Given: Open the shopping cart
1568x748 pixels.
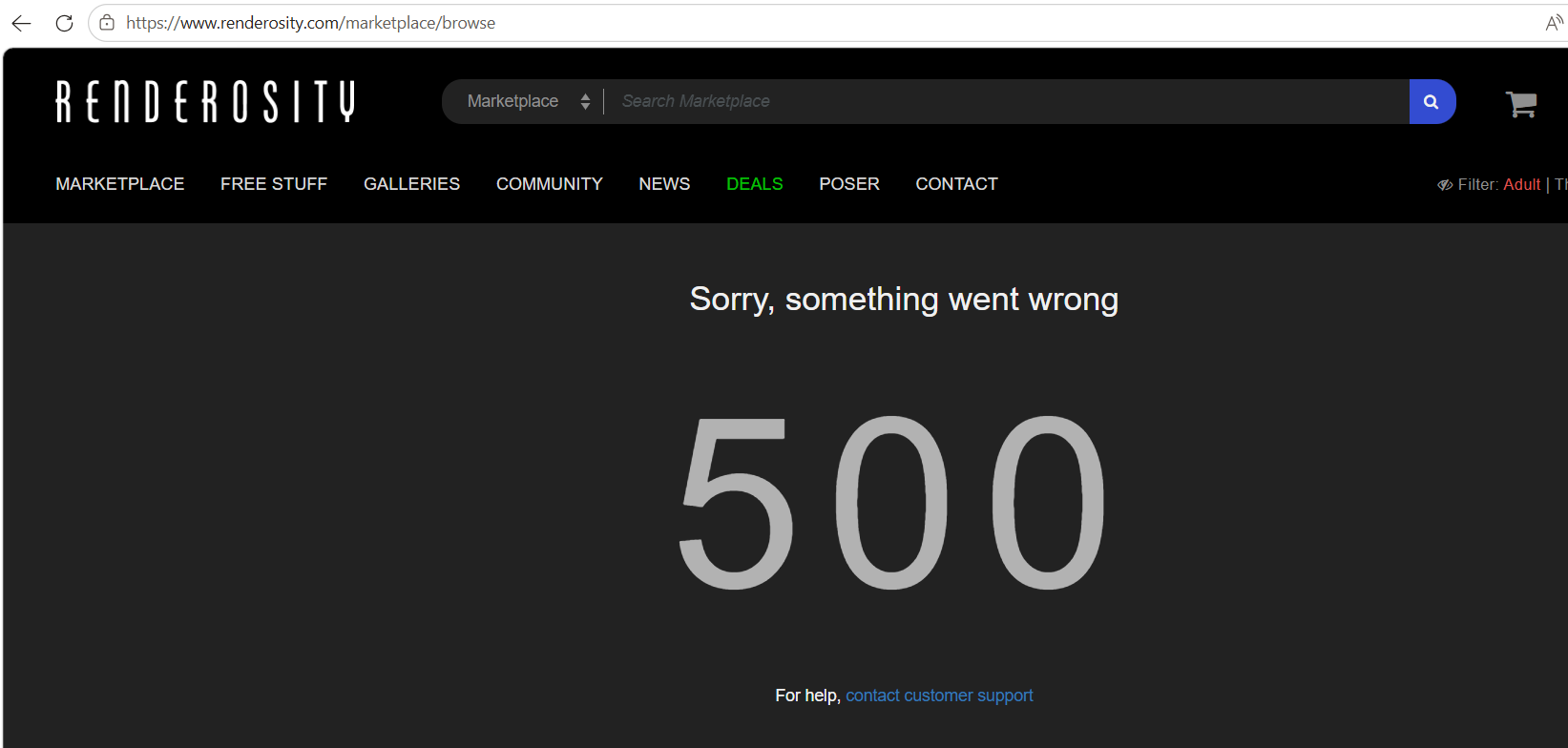Looking at the screenshot, I should 1521,103.
